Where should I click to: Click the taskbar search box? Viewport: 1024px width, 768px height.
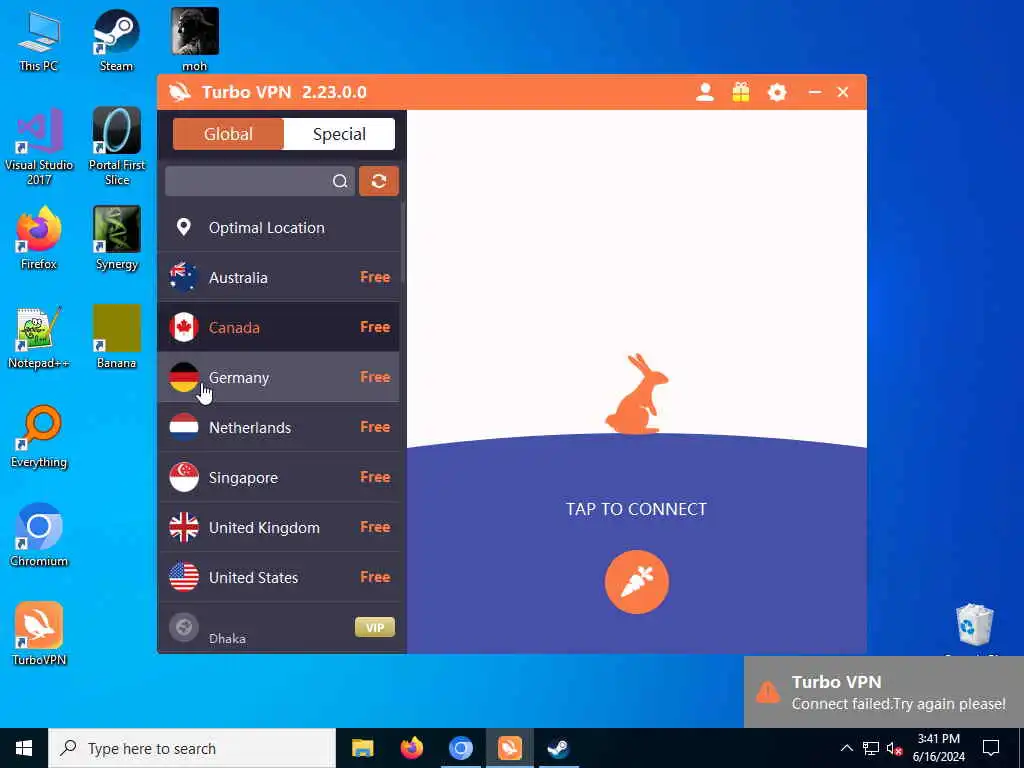(192, 748)
